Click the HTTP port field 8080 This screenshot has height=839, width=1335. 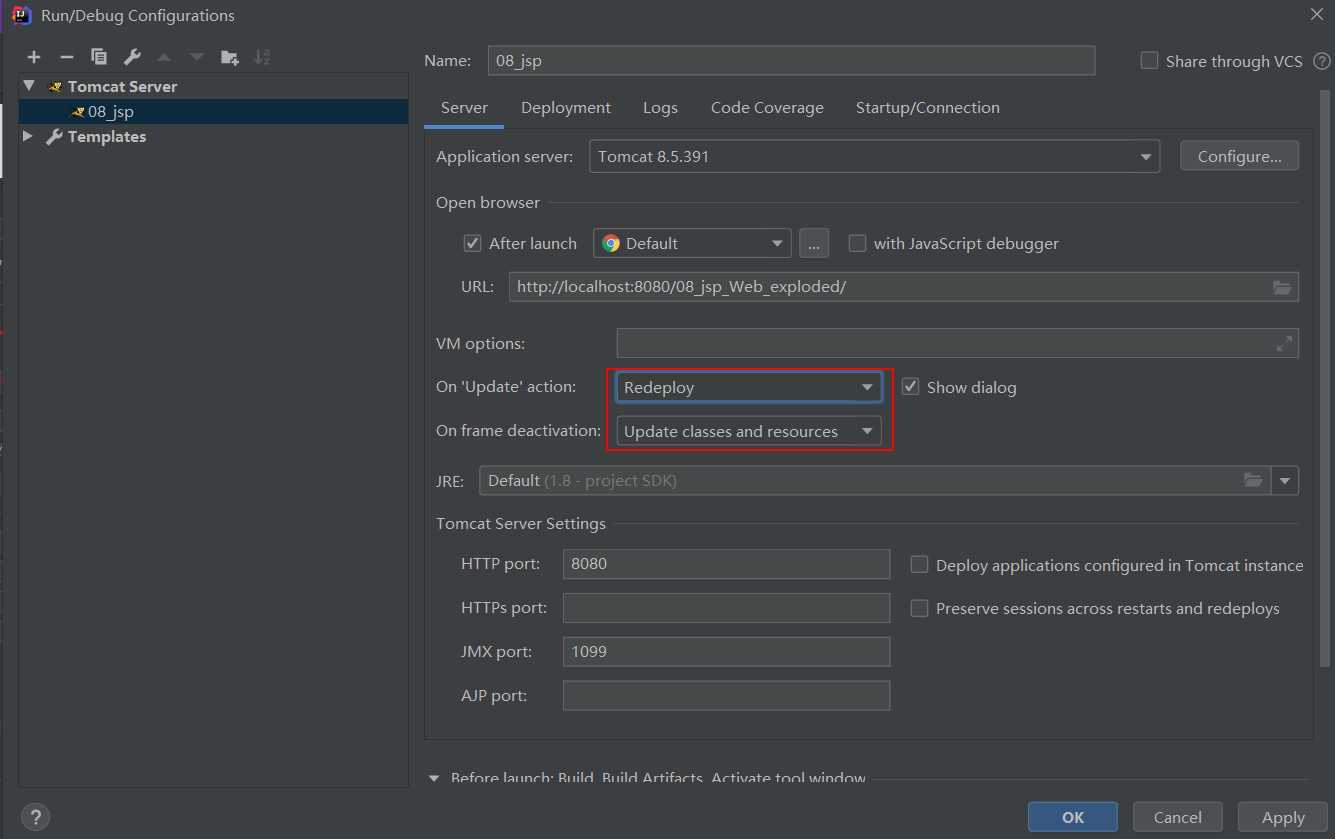[x=726, y=563]
